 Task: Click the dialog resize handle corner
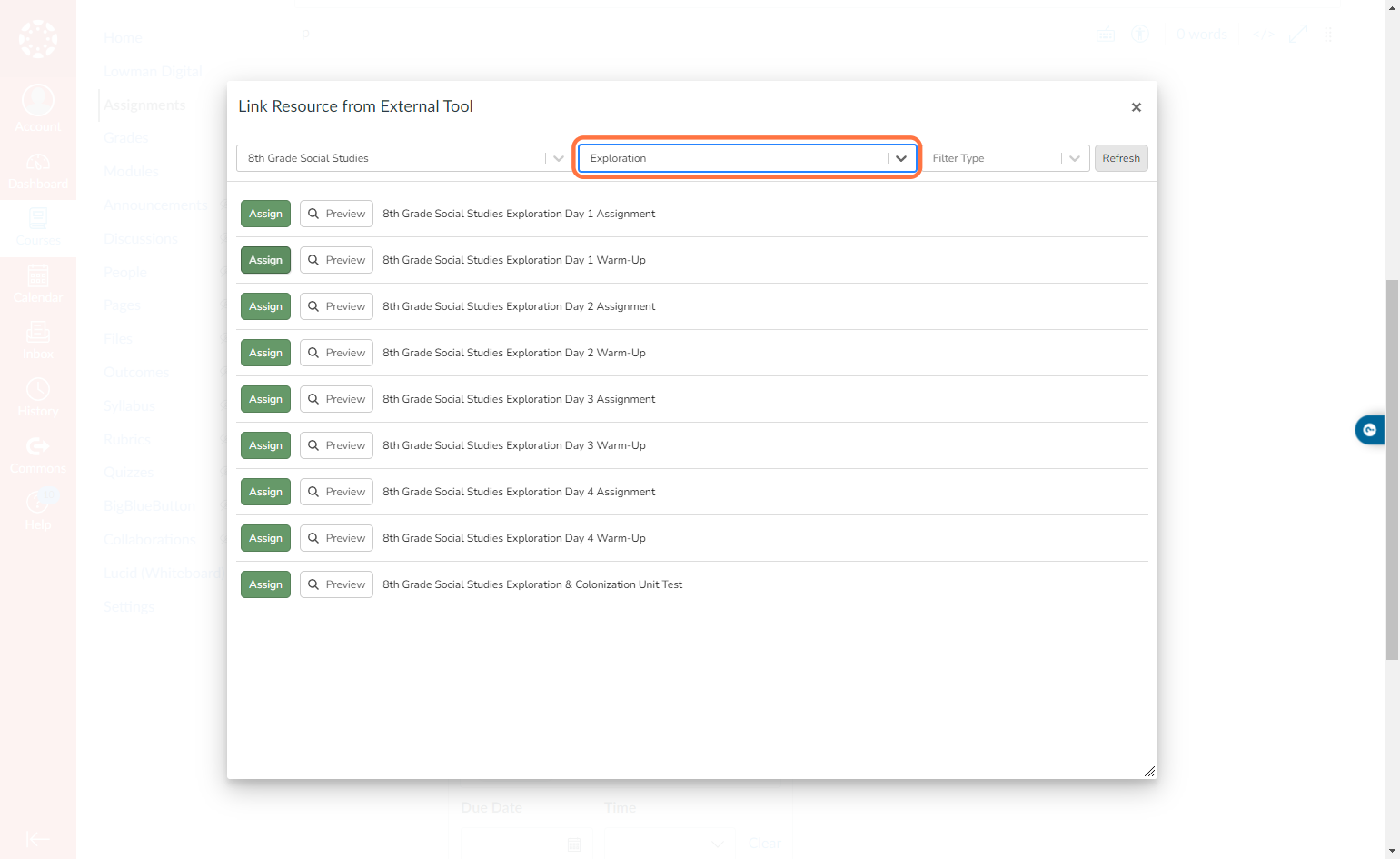[x=1149, y=771]
